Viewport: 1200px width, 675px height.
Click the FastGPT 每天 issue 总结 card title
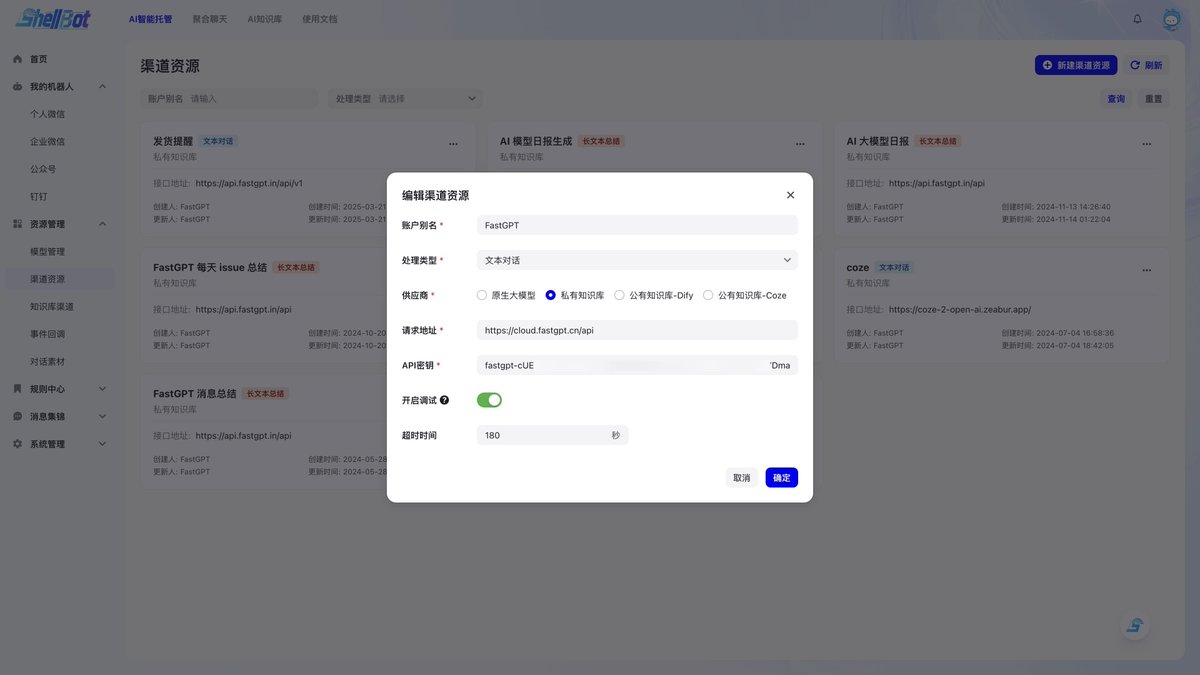[210, 267]
